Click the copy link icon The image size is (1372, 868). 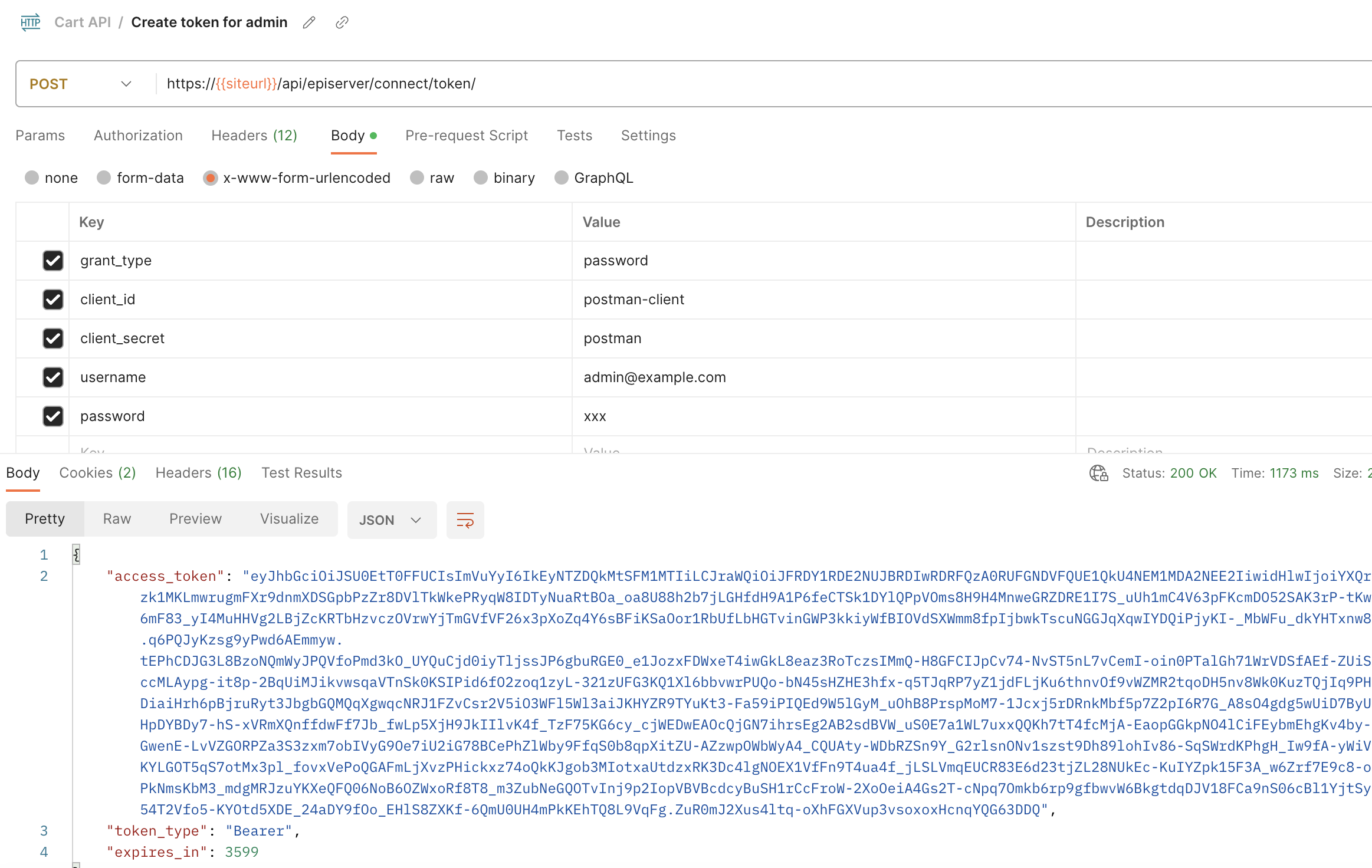click(342, 22)
